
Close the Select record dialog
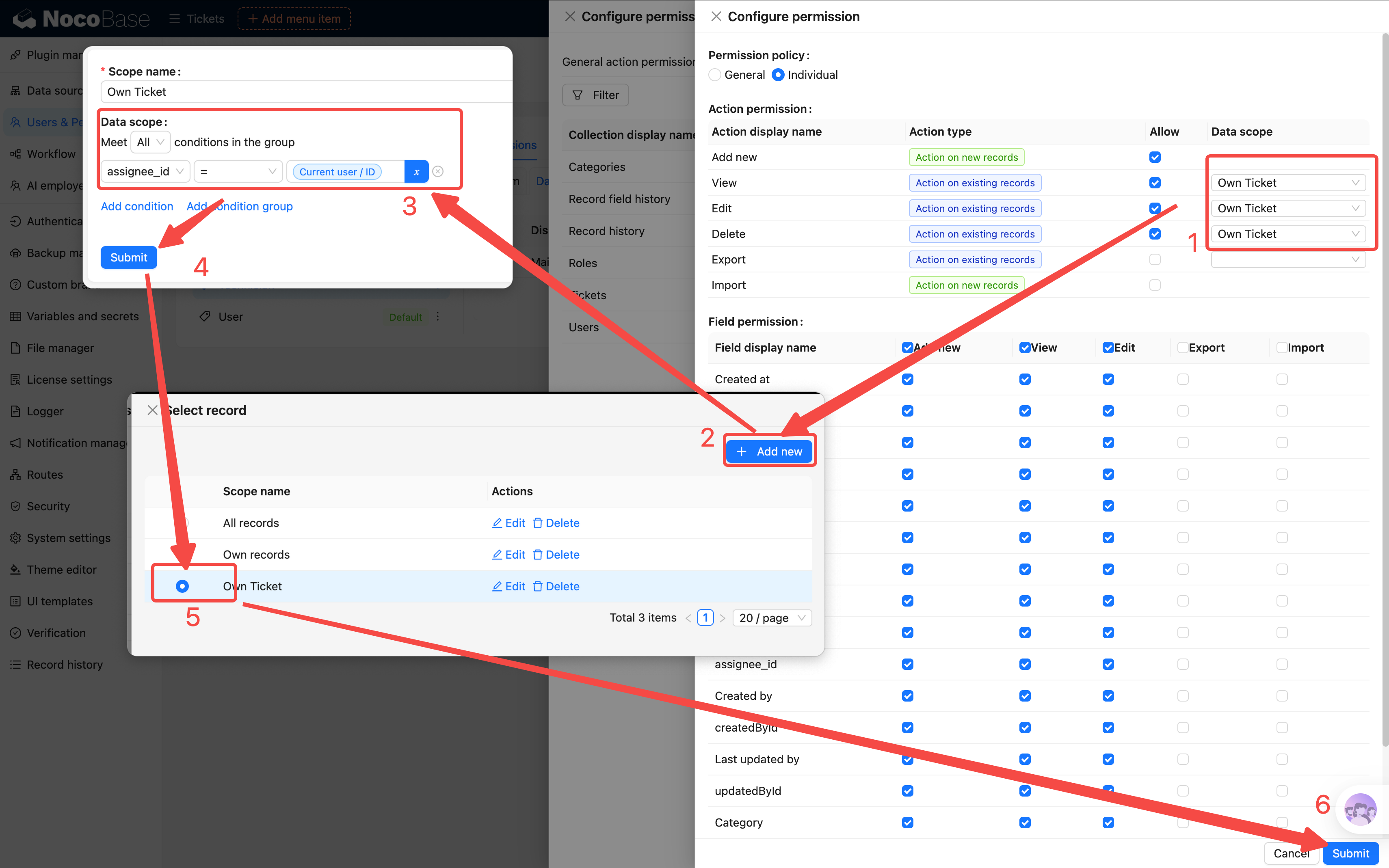coord(152,410)
